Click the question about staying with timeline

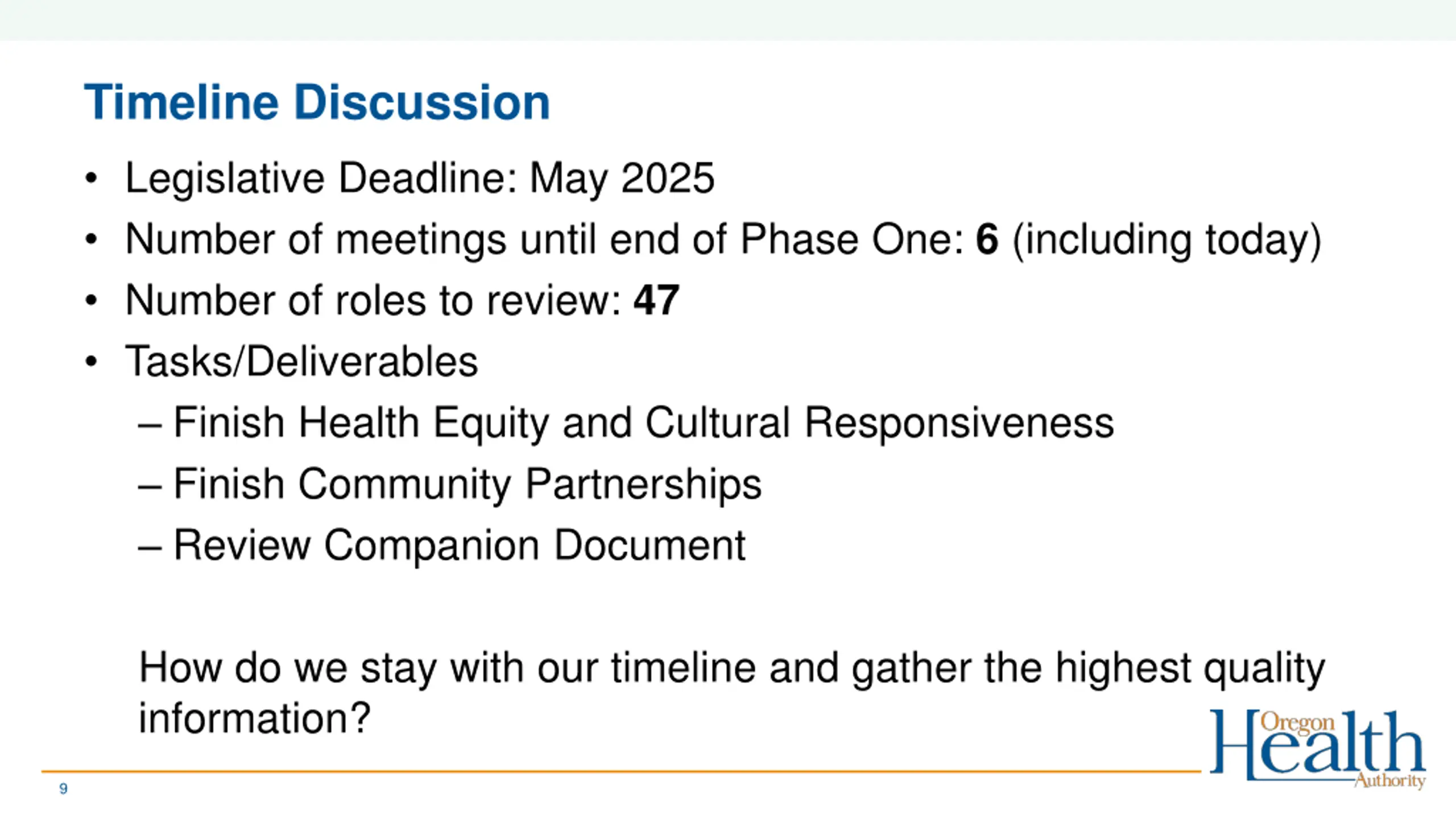coord(732,693)
